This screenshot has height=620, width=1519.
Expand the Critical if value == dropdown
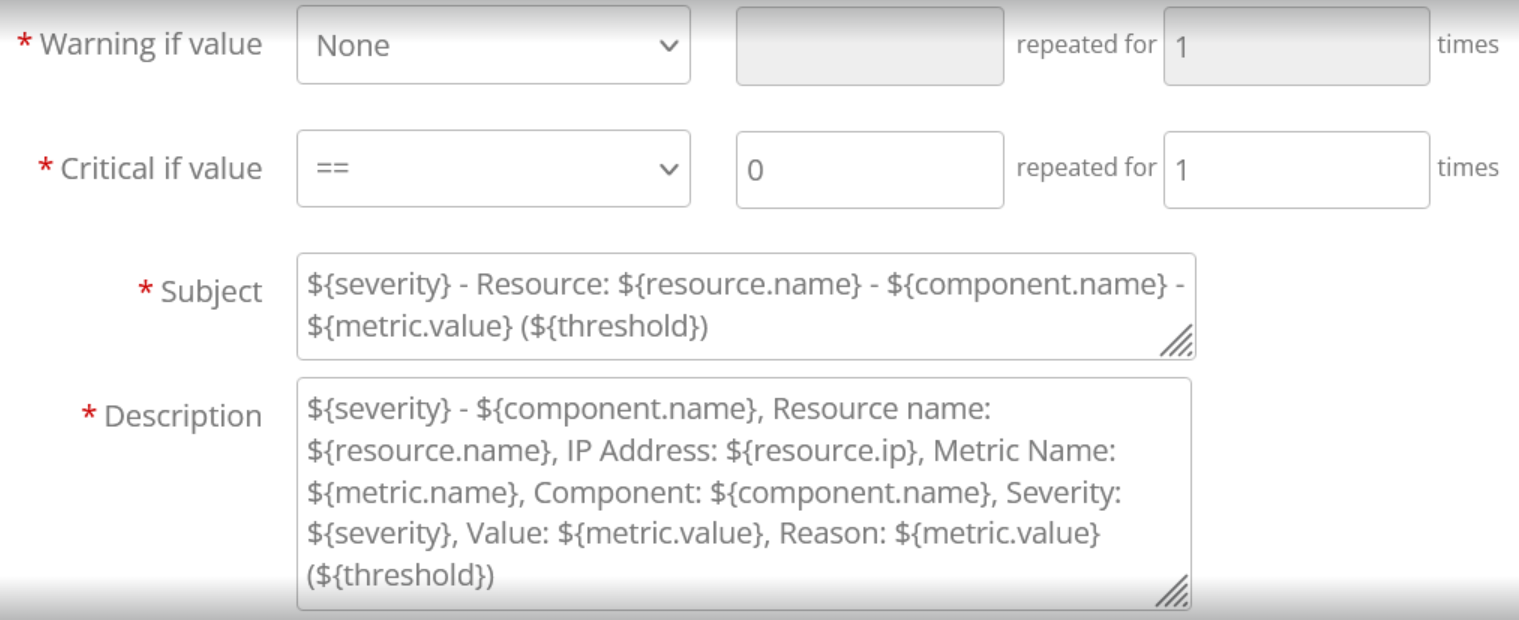pyautogui.click(x=493, y=169)
